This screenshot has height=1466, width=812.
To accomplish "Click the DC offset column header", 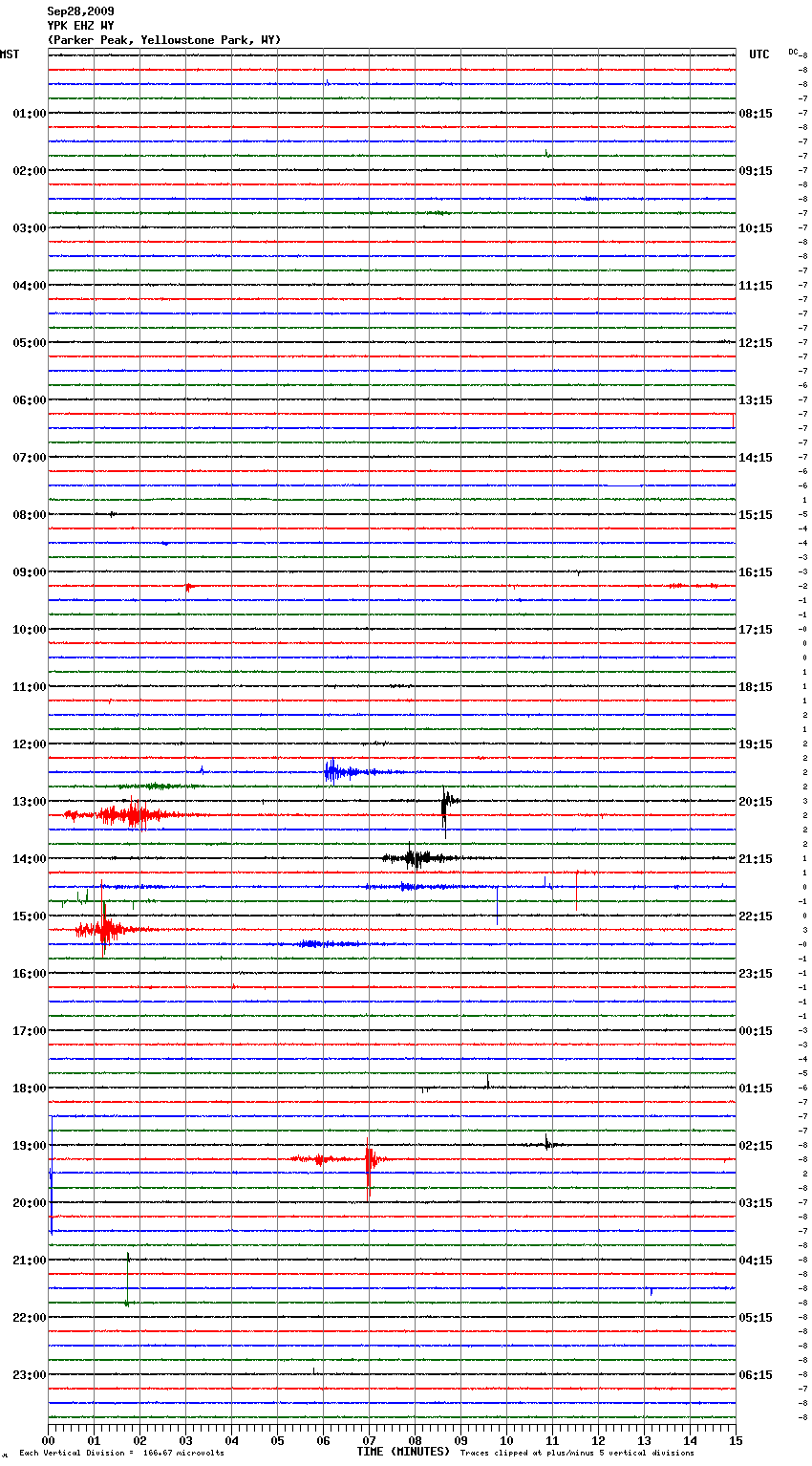I will pyautogui.click(x=793, y=51).
